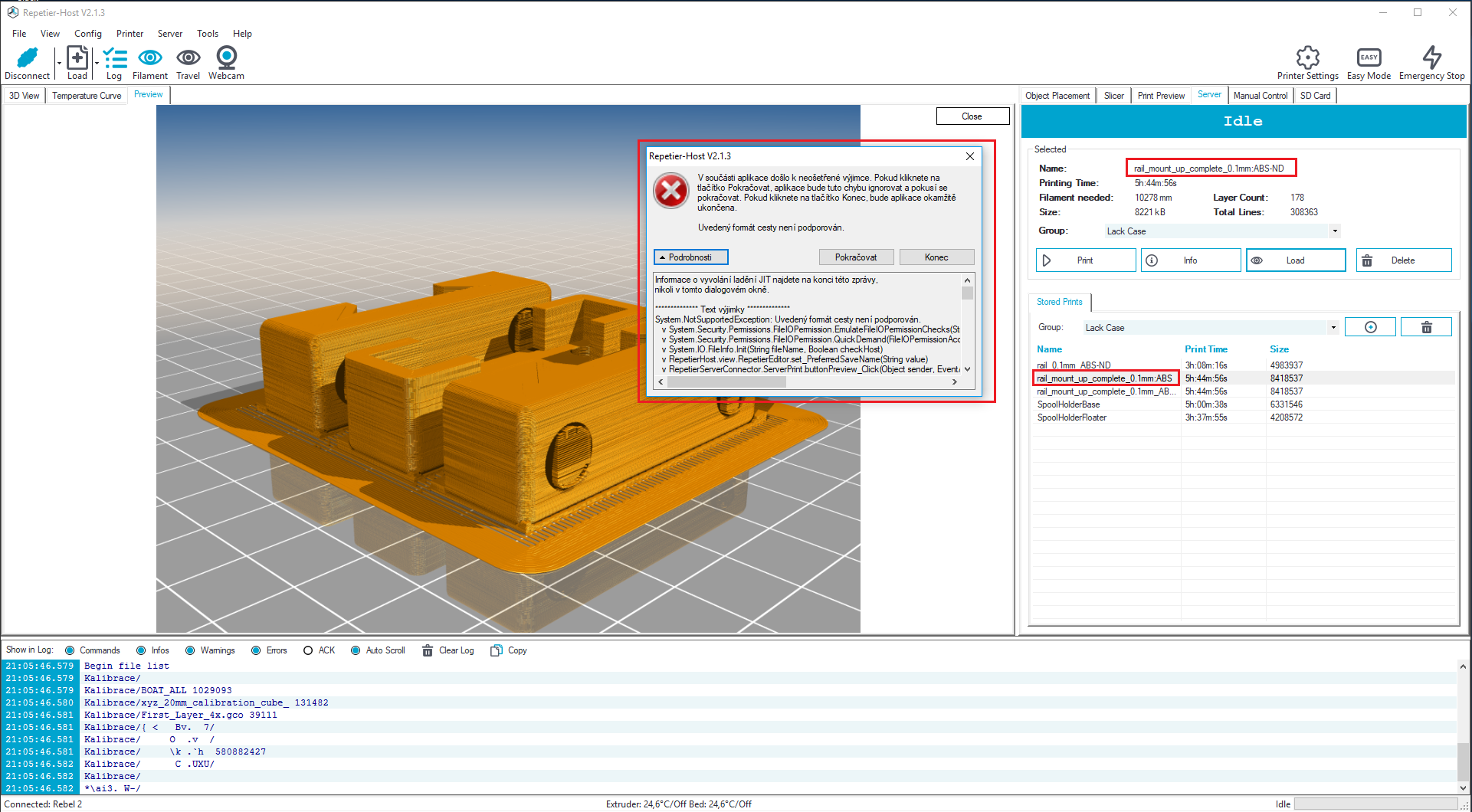This screenshot has width=1472, height=812.
Task: Hit the Emergency Stop lightning icon
Action: pyautogui.click(x=1431, y=57)
